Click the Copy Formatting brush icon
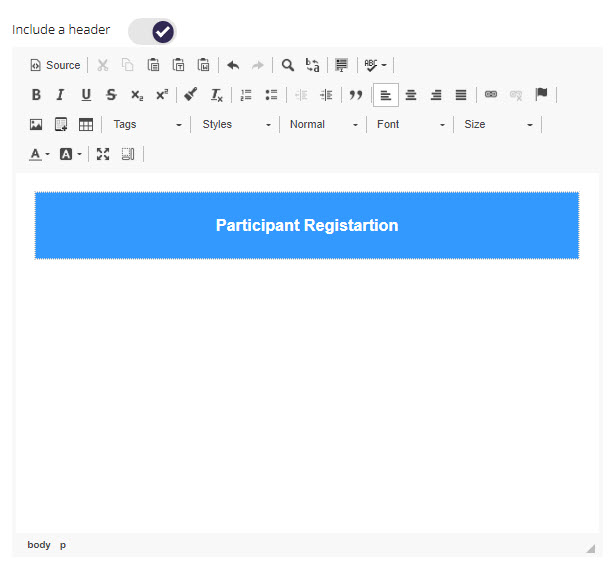 coord(191,95)
